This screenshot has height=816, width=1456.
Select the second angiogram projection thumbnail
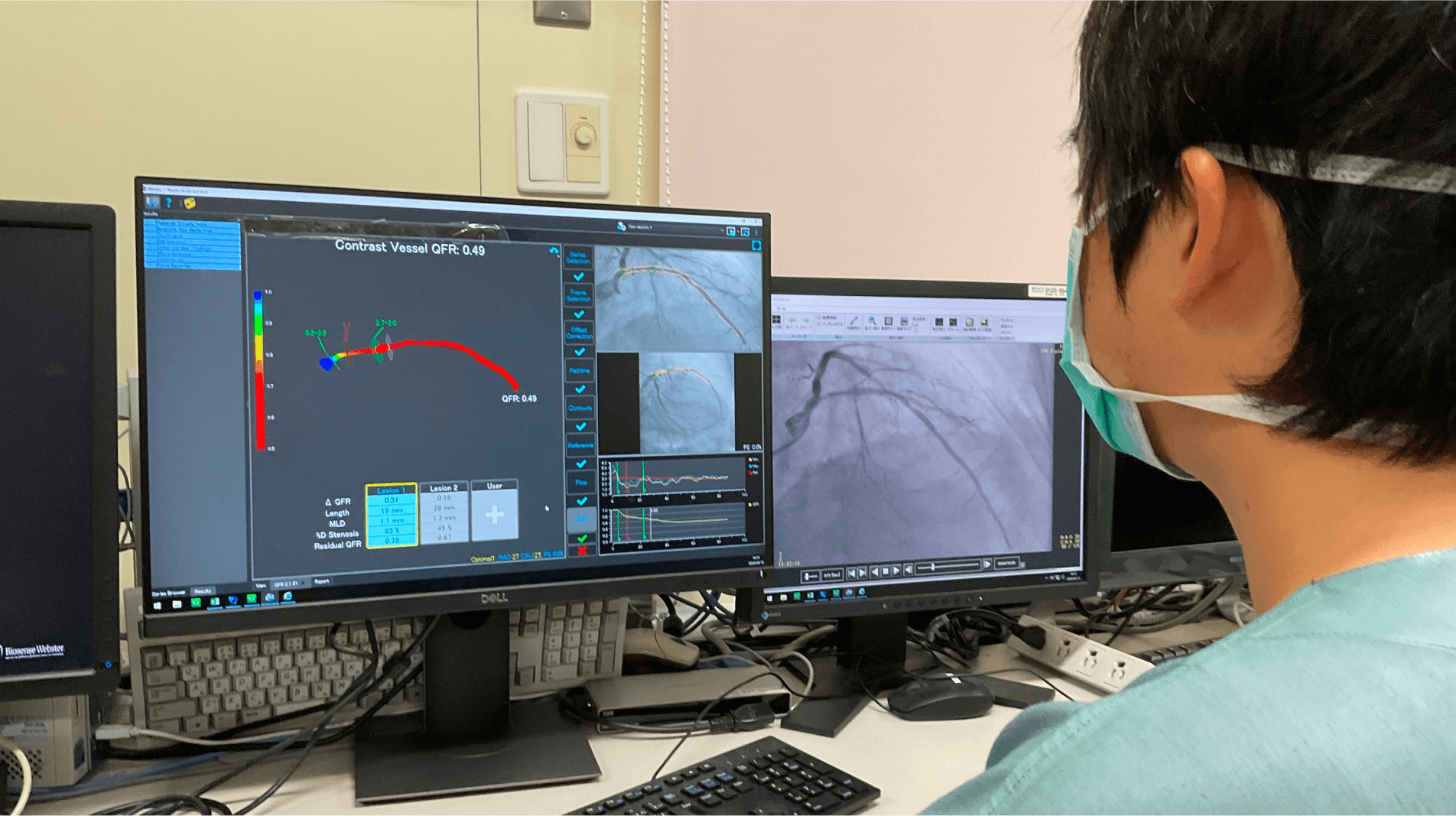point(686,402)
